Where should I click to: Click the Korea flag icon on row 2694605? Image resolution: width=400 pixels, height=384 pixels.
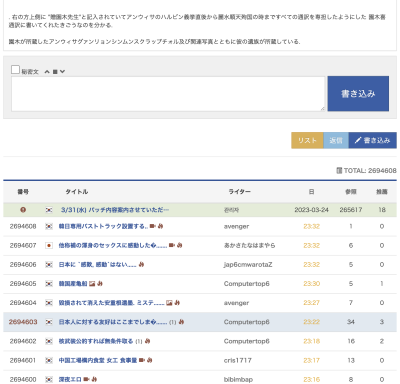tap(49, 284)
